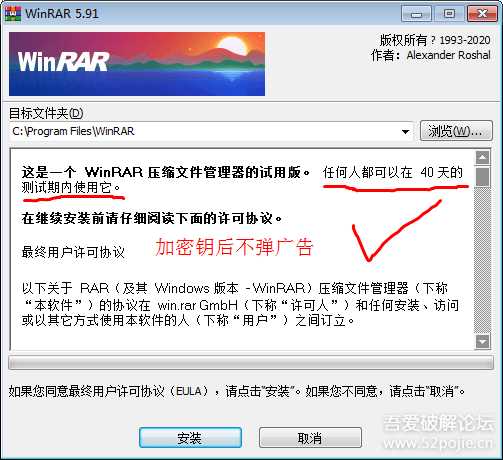503x460 pixels.
Task: Close the WinRAR 5.91 installer window
Action: [x=482, y=14]
